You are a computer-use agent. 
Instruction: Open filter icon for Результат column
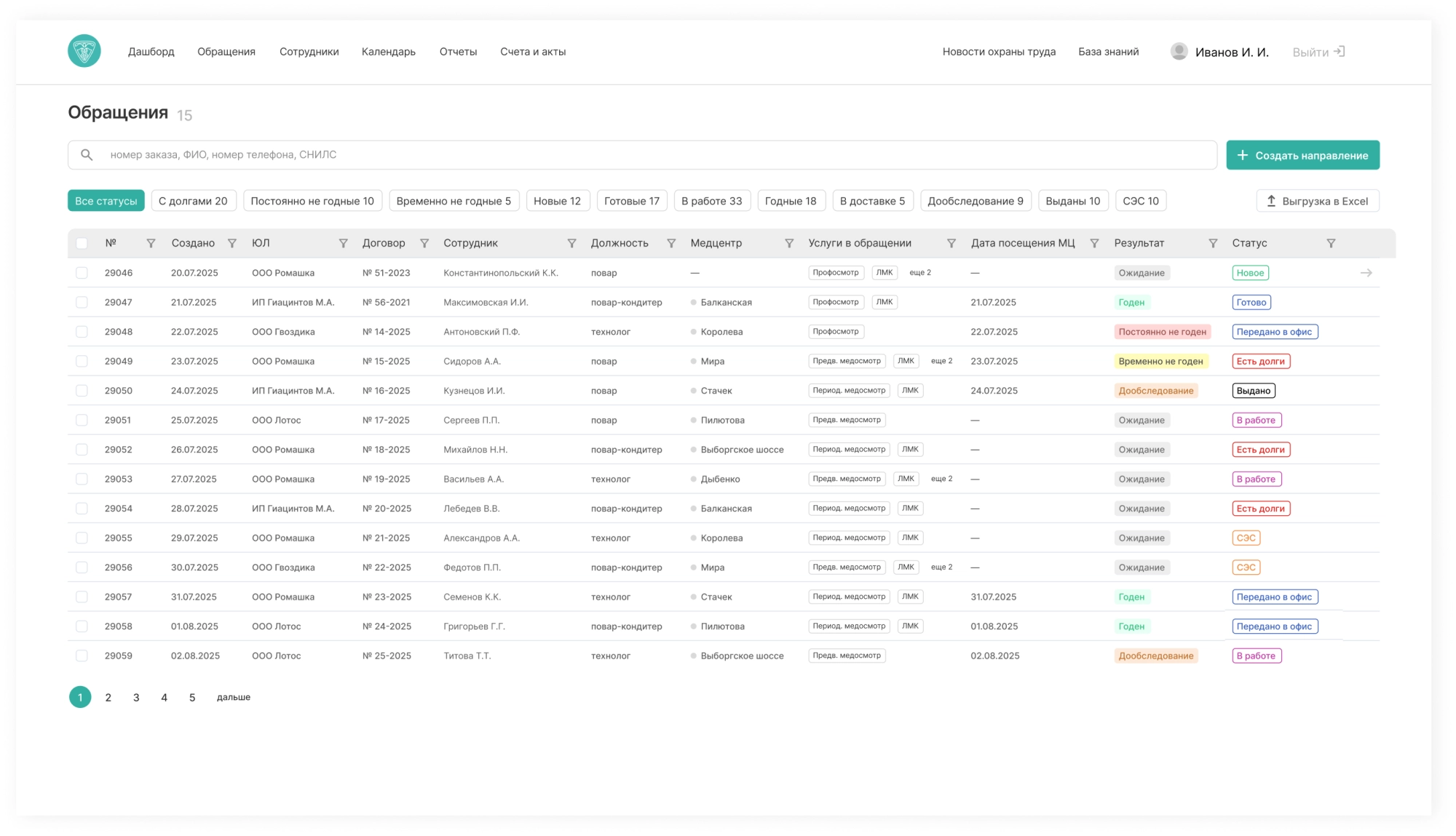click(x=1213, y=244)
